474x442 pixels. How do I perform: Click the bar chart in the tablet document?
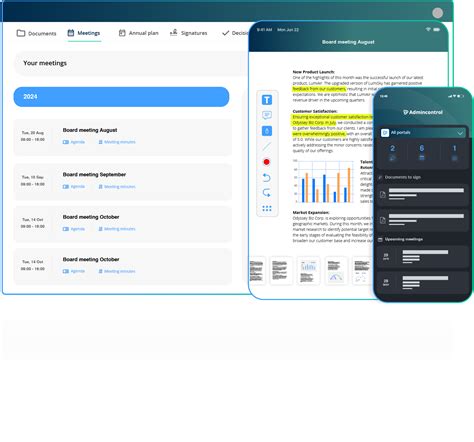coord(323,182)
